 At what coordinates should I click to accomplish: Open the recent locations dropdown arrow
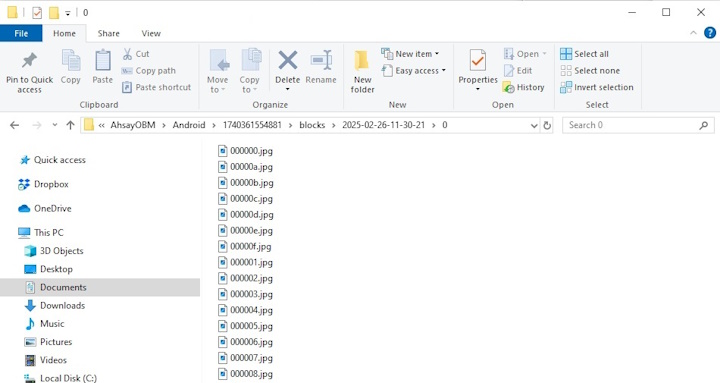click(55, 125)
